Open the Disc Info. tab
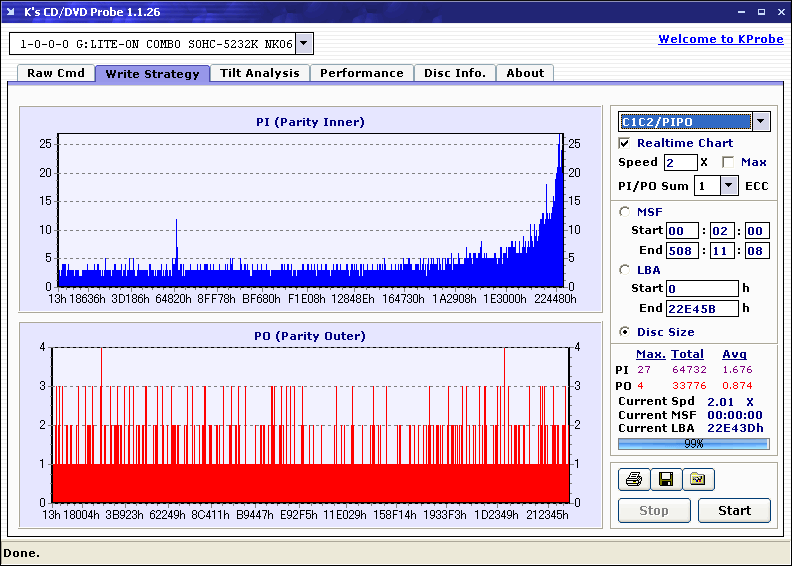The height and width of the screenshot is (566, 792). point(454,73)
